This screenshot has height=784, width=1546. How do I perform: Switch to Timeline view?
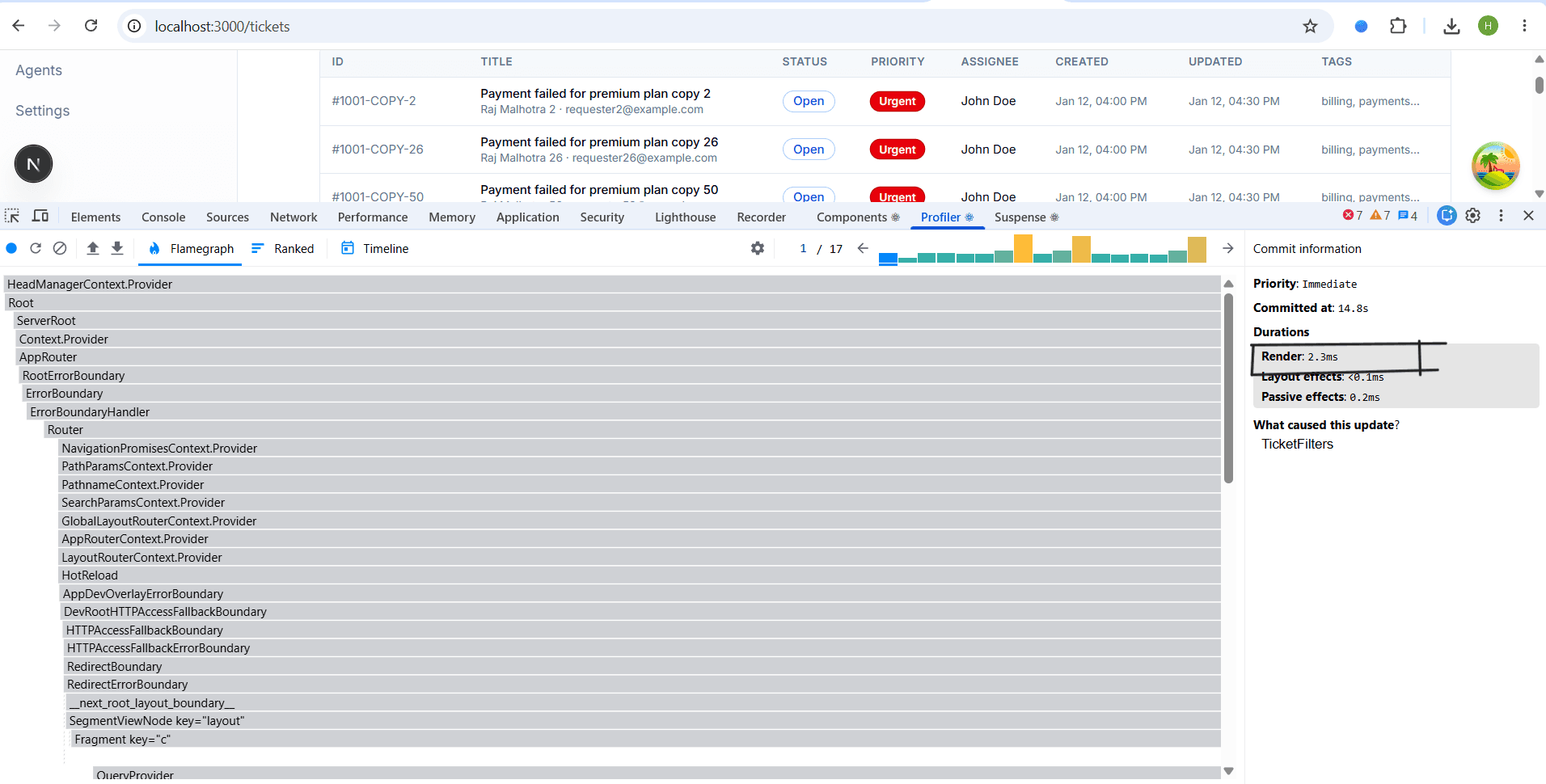click(x=374, y=248)
